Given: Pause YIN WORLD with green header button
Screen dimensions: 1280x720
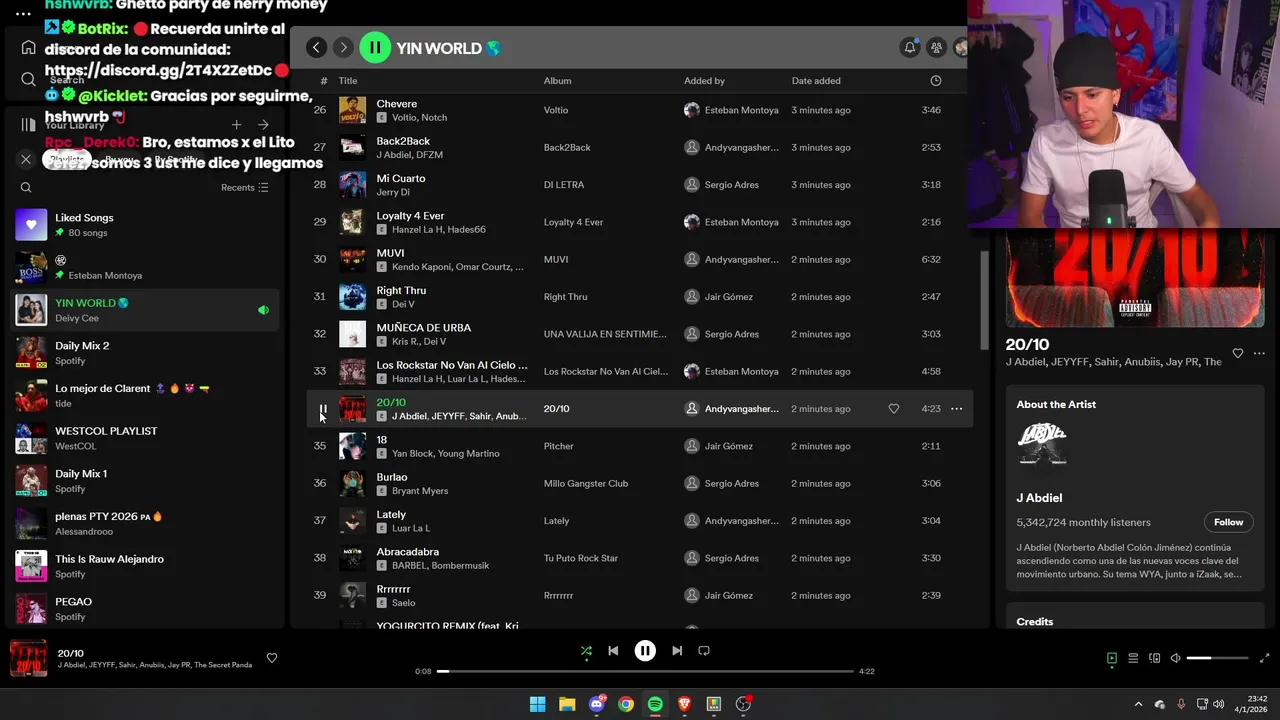Looking at the screenshot, I should click(375, 47).
